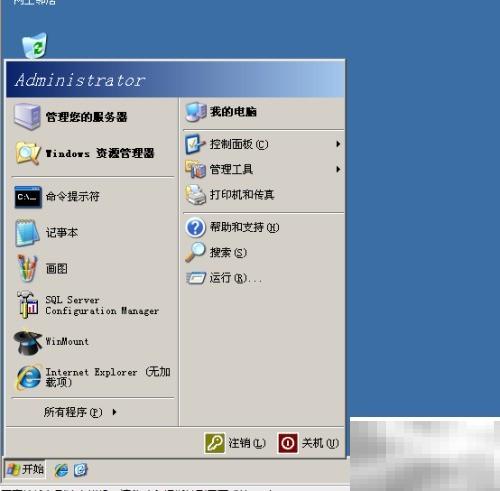
Task: Click the Administrator user name header
Action: [x=80, y=80]
